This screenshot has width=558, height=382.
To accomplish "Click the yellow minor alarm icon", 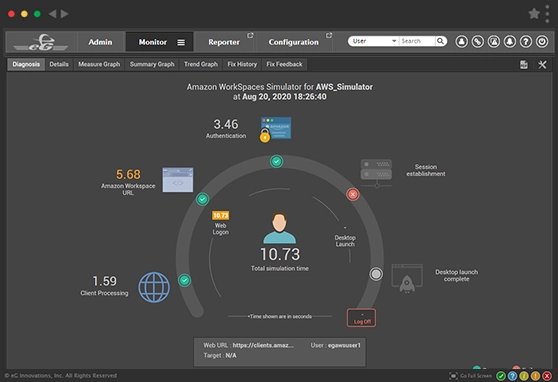I will 523,376.
